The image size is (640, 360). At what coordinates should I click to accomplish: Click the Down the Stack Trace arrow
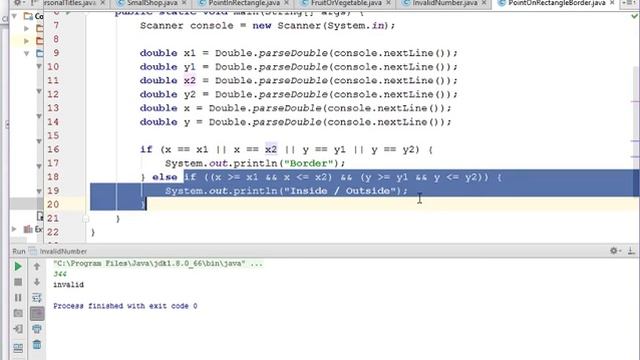point(37,282)
